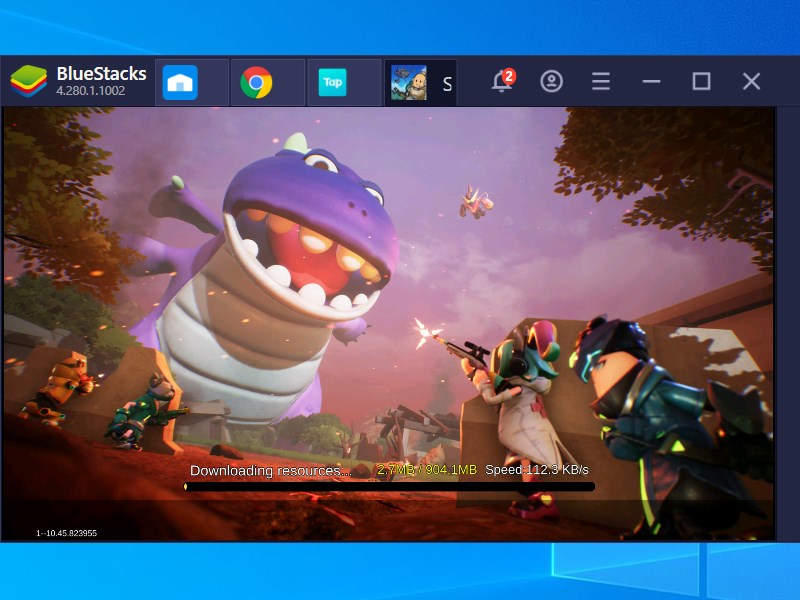Click the 'Speed:112.3 KB/s' readout

537,469
